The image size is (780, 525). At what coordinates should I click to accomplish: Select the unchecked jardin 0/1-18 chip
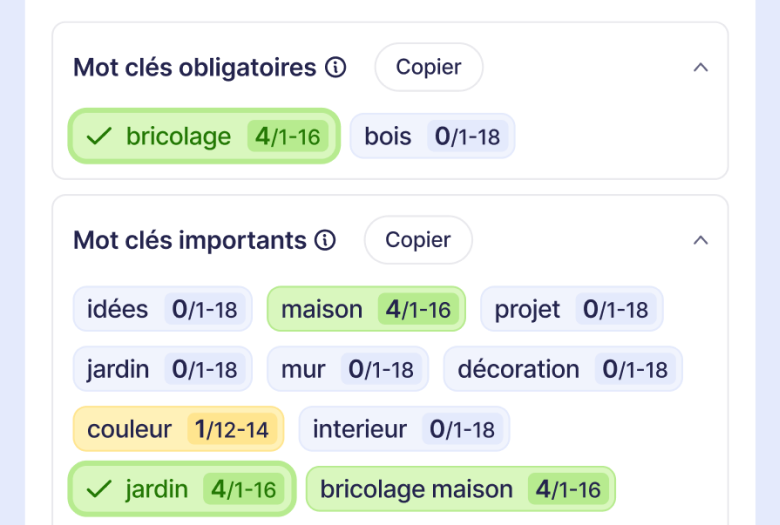163,369
